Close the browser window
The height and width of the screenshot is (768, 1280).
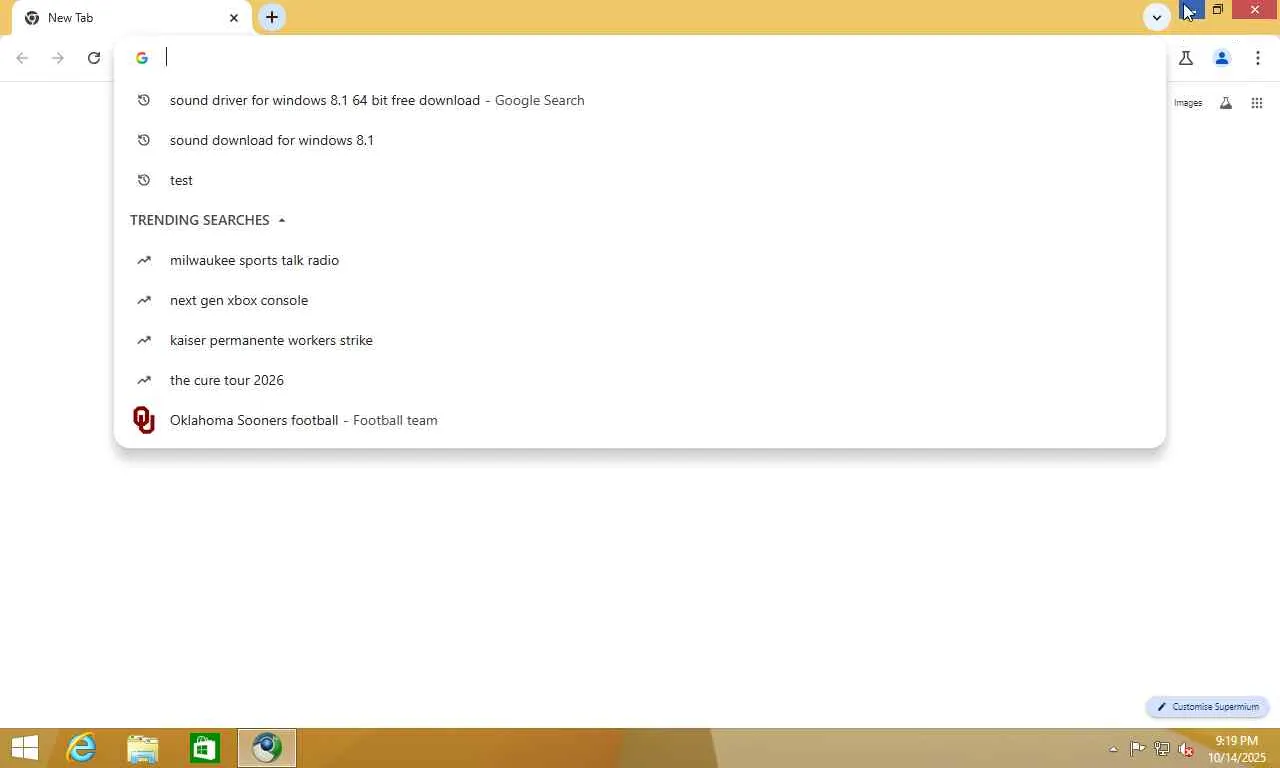click(x=1255, y=10)
